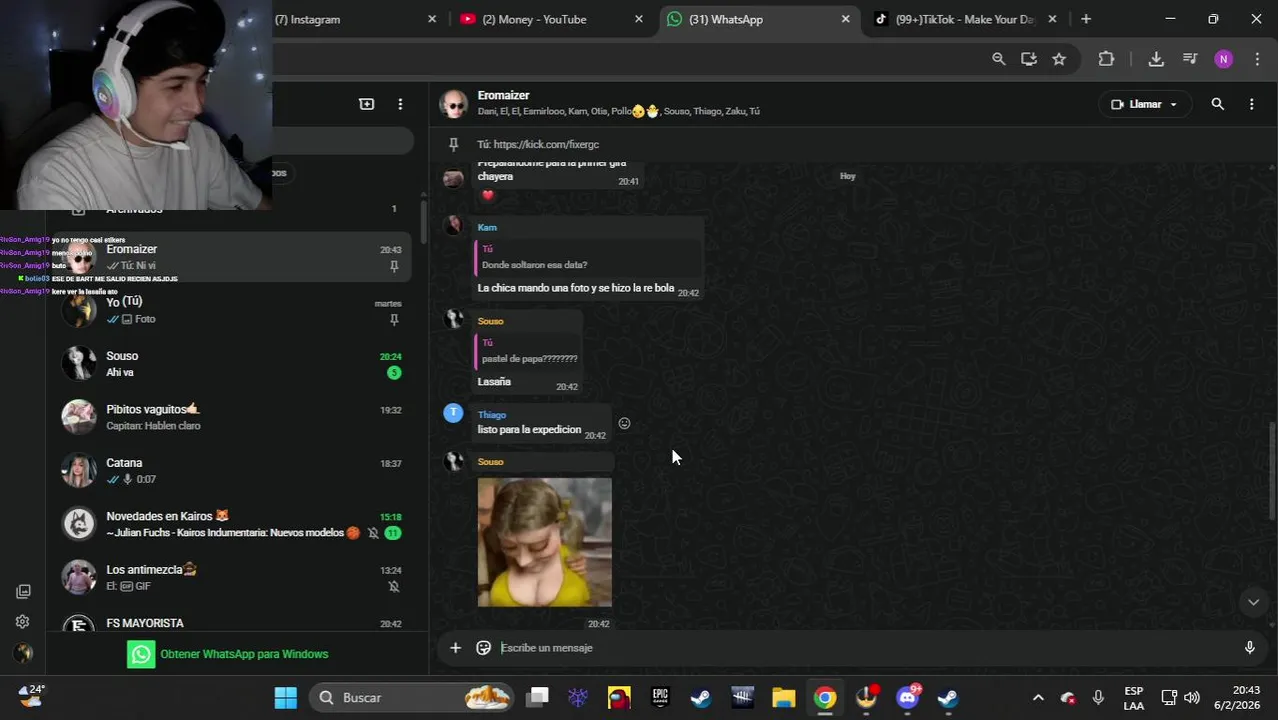Open WhatsApp settings gear
This screenshot has width=1278, height=720.
pyautogui.click(x=23, y=621)
